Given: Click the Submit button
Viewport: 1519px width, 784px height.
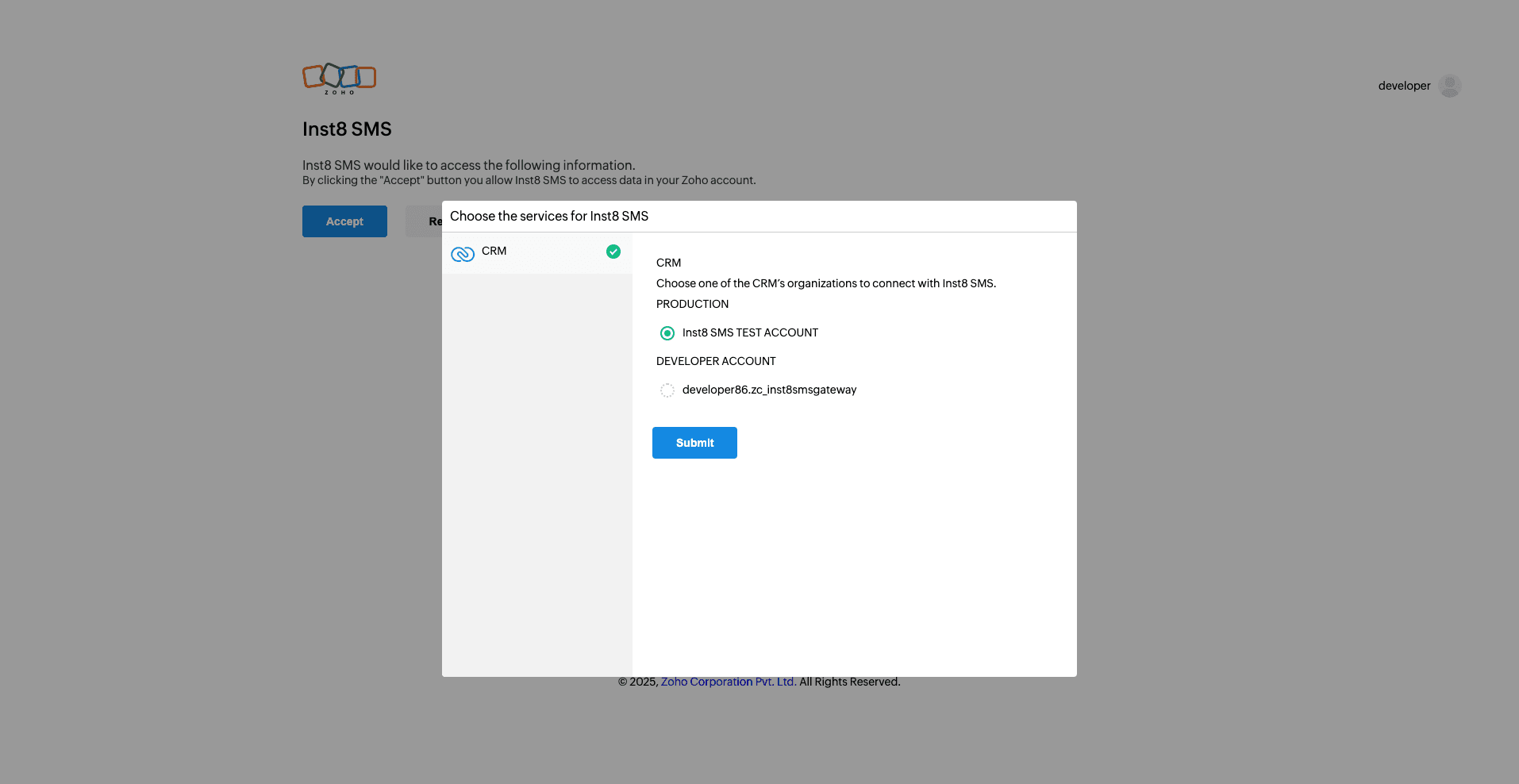Looking at the screenshot, I should pyautogui.click(x=694, y=443).
